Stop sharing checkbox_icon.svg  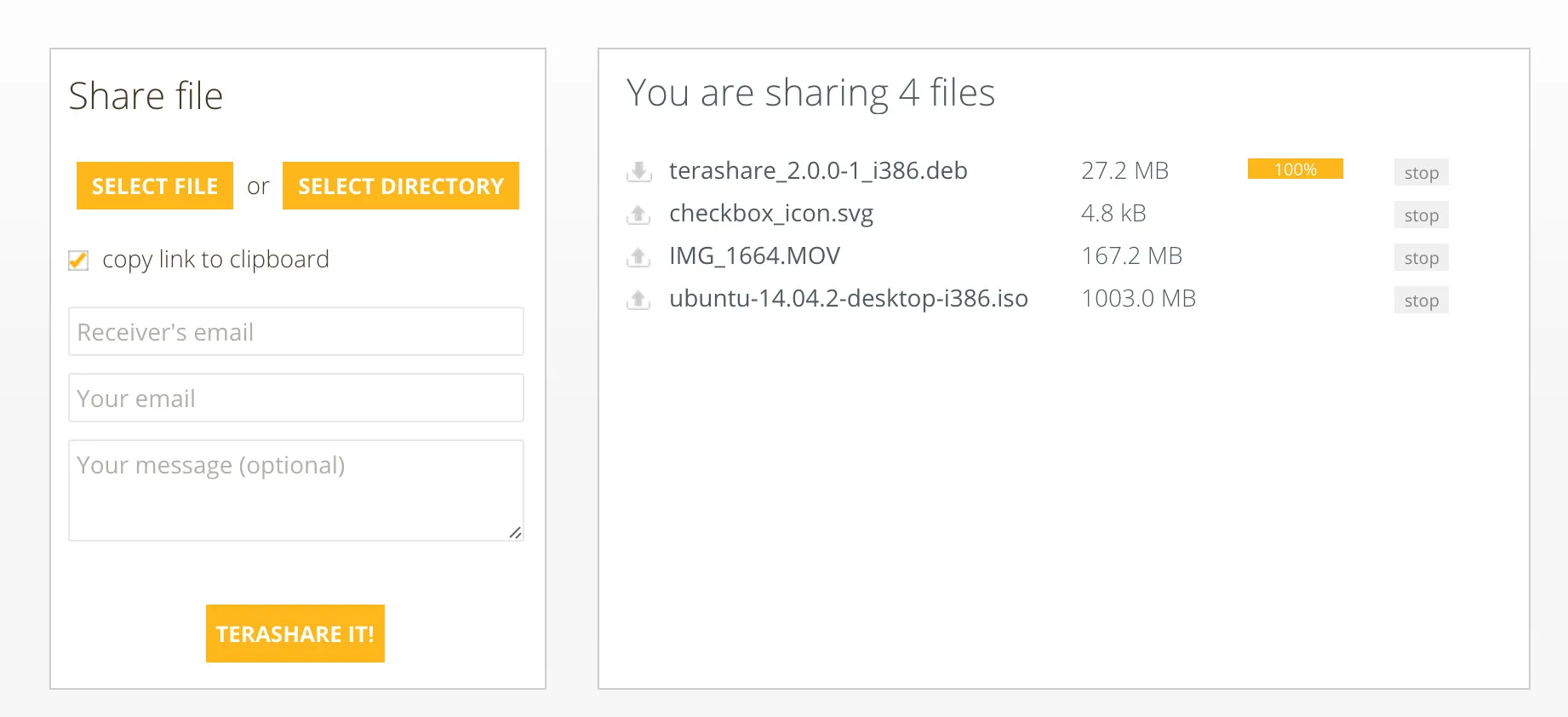point(1420,215)
